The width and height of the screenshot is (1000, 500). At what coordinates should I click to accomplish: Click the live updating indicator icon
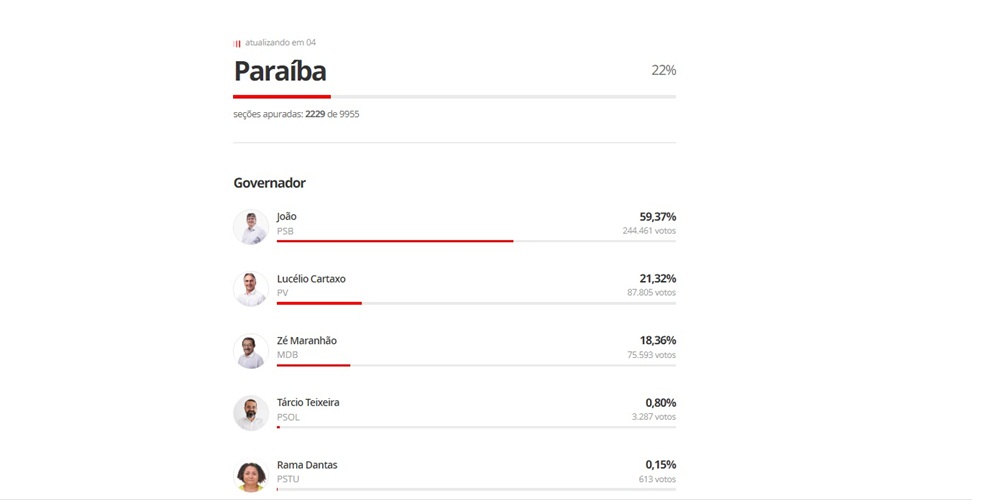coord(237,43)
